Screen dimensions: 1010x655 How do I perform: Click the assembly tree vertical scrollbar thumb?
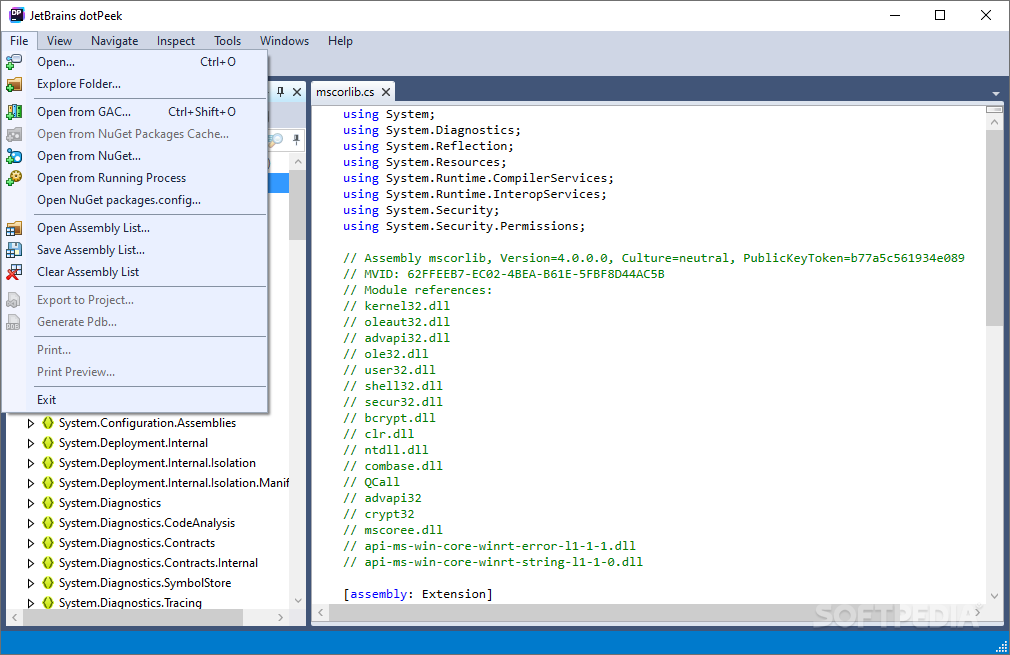click(x=297, y=207)
